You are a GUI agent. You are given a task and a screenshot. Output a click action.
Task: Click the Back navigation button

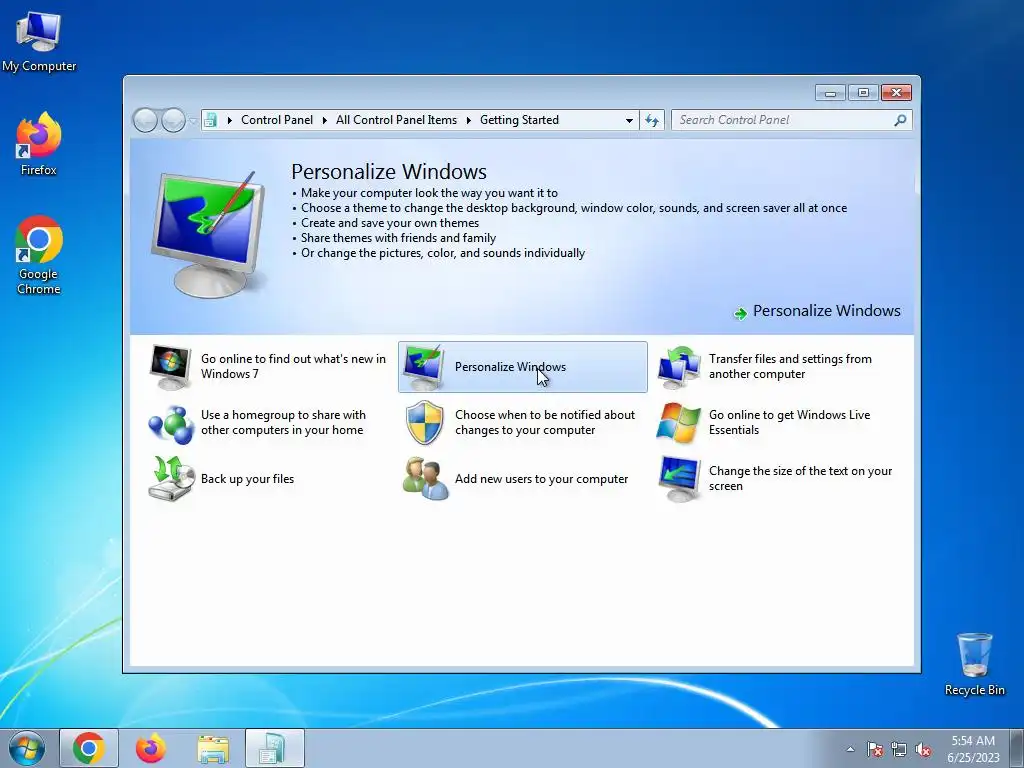click(x=145, y=120)
